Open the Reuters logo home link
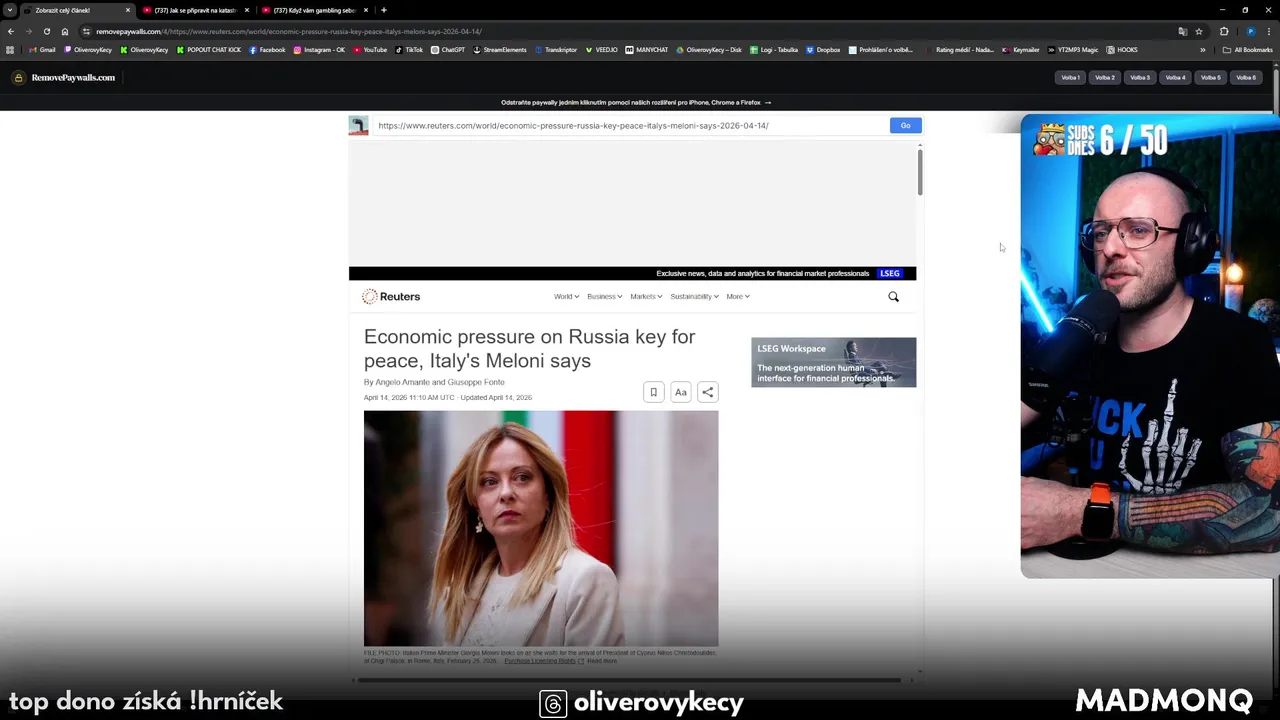 tap(391, 297)
